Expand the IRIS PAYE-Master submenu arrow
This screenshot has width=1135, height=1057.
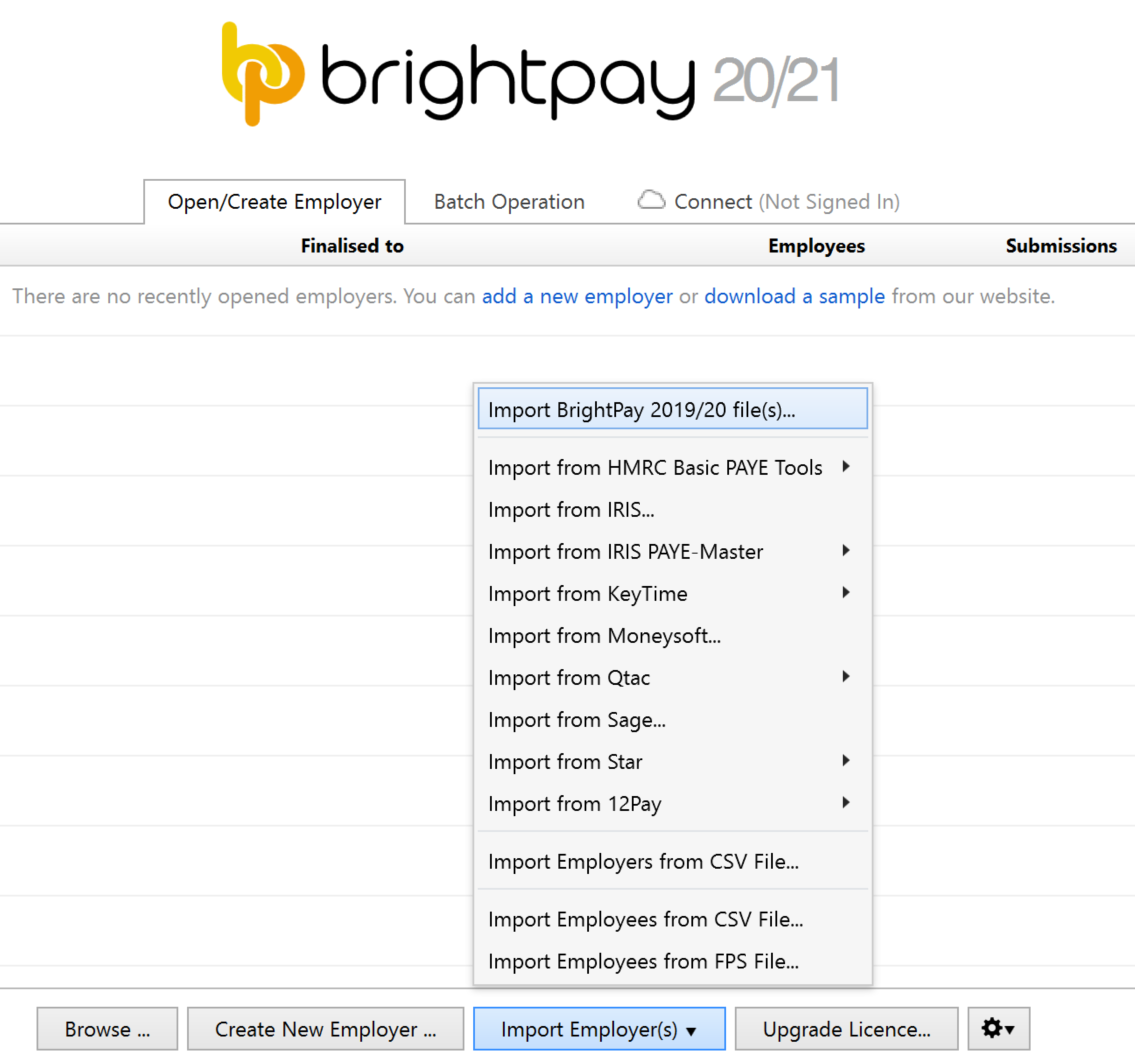[845, 551]
